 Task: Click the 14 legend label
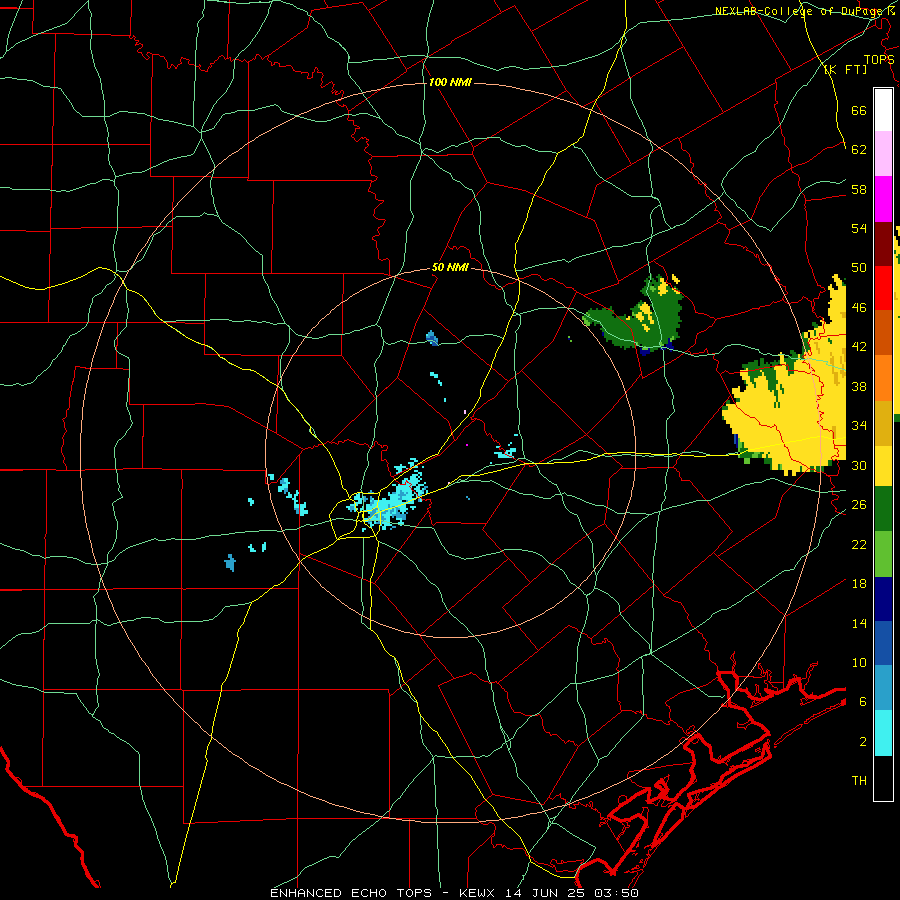click(859, 623)
